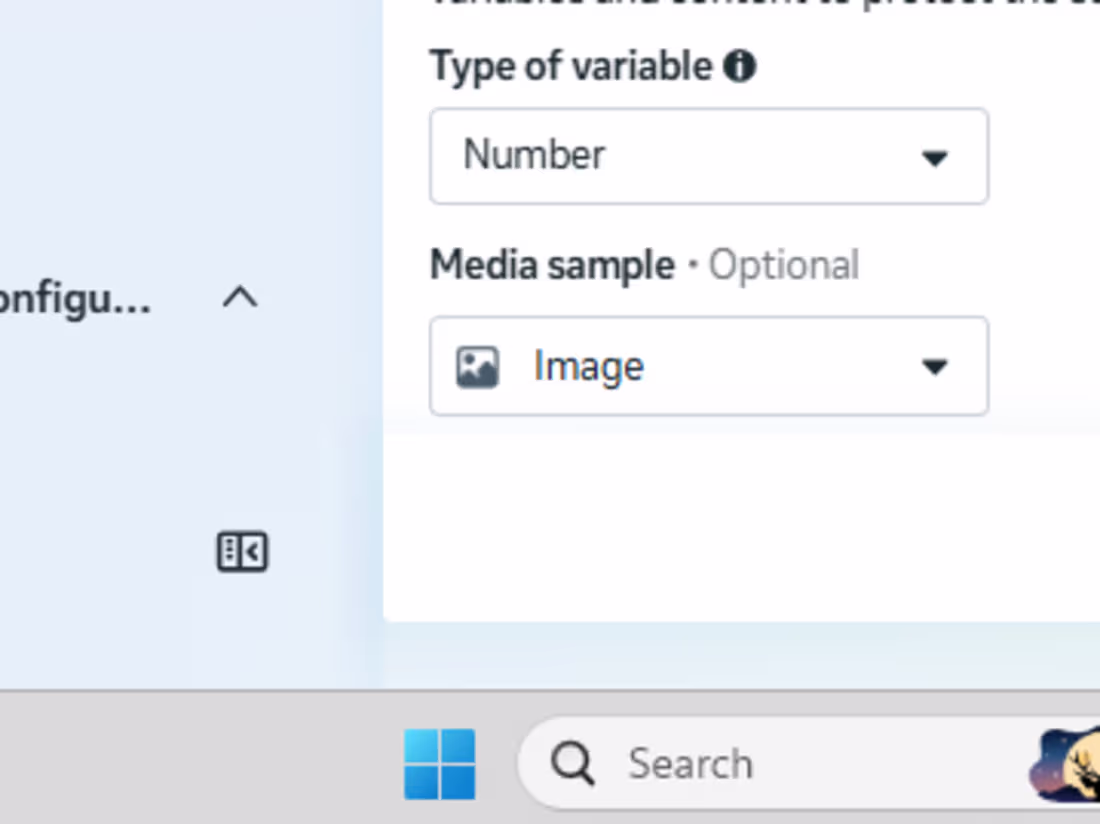This screenshot has height=824, width=1100.
Task: Open the Windows Start menu
Action: click(440, 764)
